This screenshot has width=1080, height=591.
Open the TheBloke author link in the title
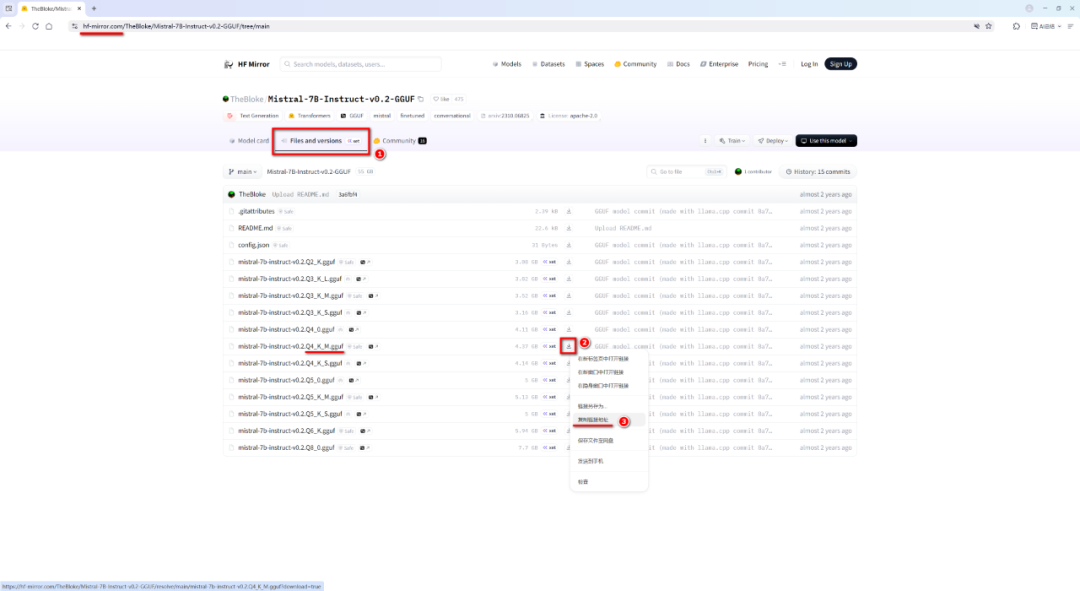tap(247, 99)
